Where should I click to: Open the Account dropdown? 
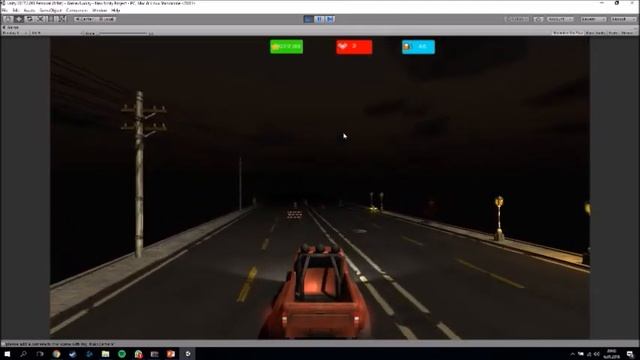point(560,19)
